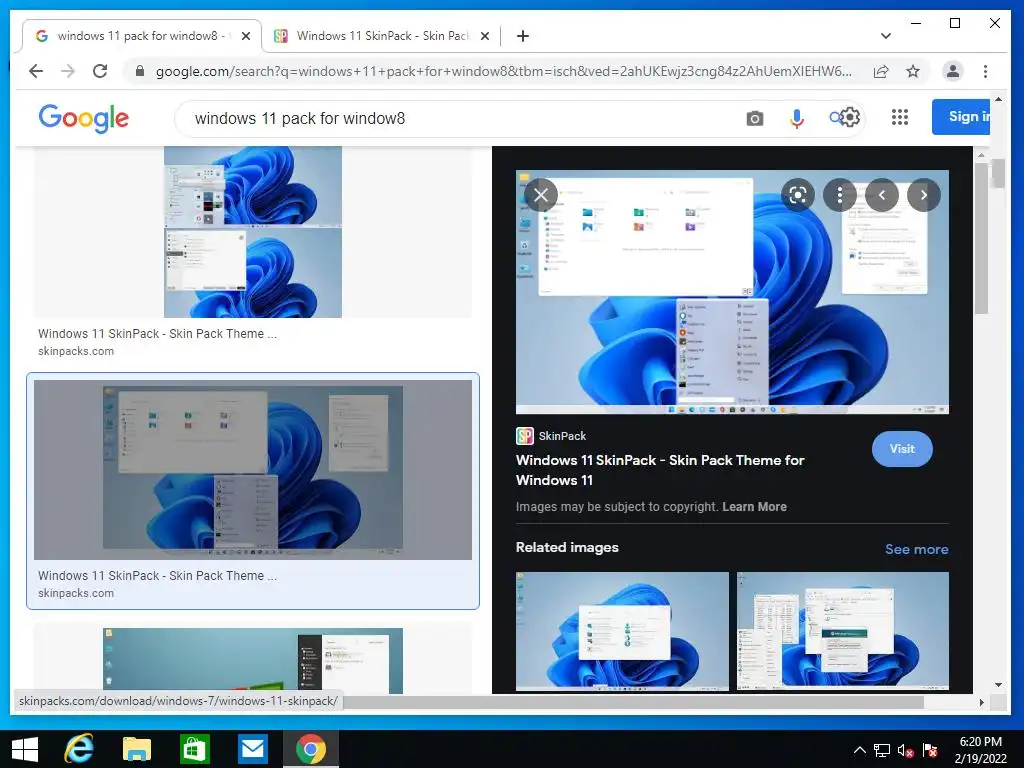Share this page from address bar
The width and height of the screenshot is (1024, 768).
[x=881, y=71]
